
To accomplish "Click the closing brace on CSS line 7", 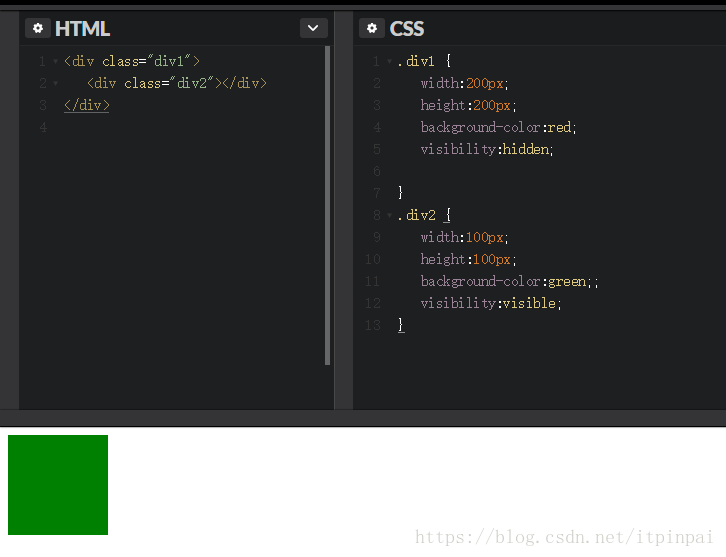I will point(401,192).
